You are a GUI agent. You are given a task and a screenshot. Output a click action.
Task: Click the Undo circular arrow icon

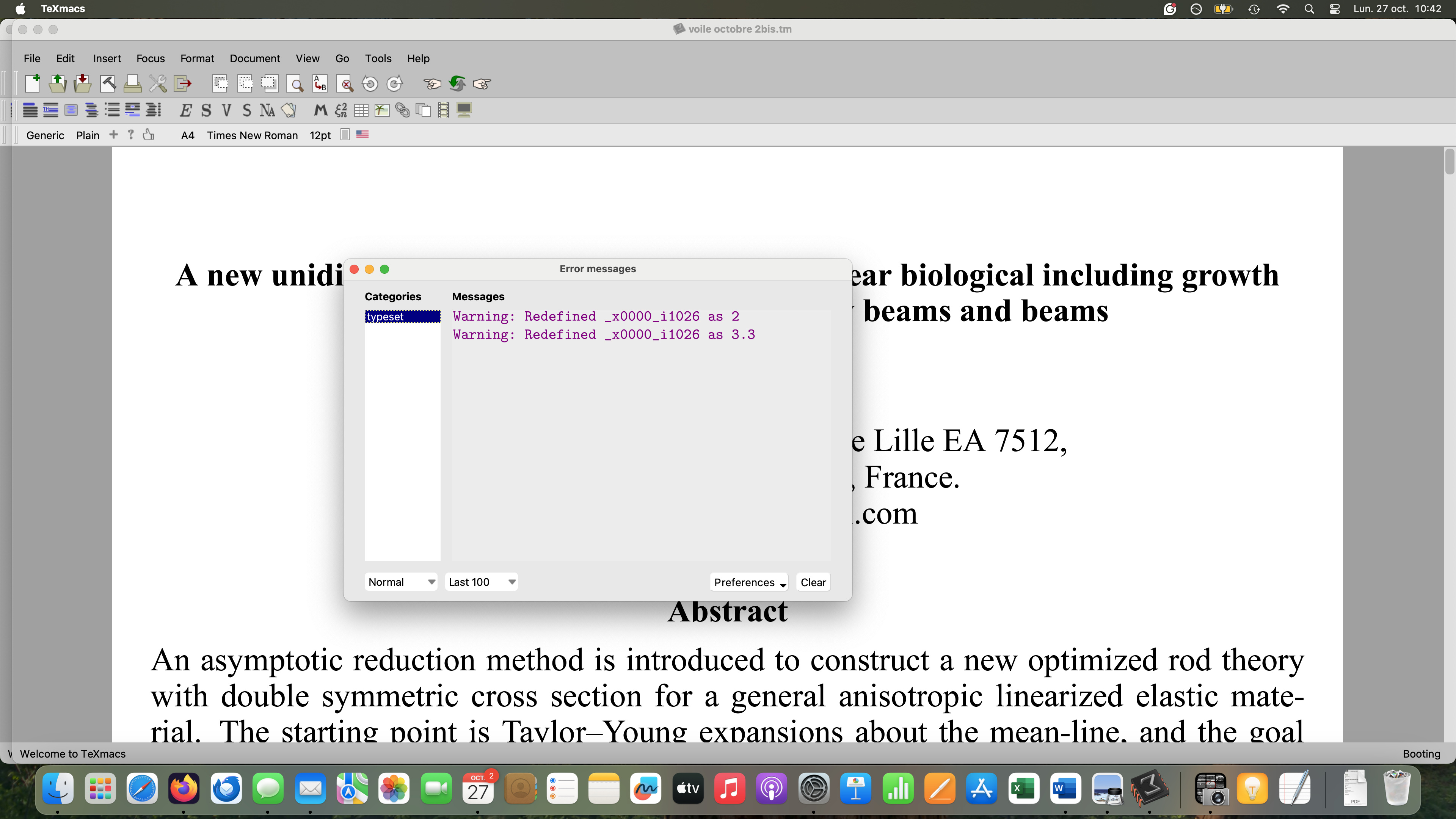pos(370,84)
